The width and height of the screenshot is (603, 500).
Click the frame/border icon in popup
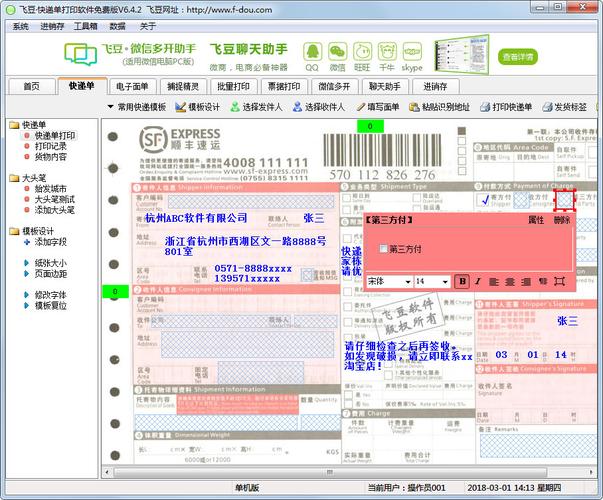click(x=560, y=282)
